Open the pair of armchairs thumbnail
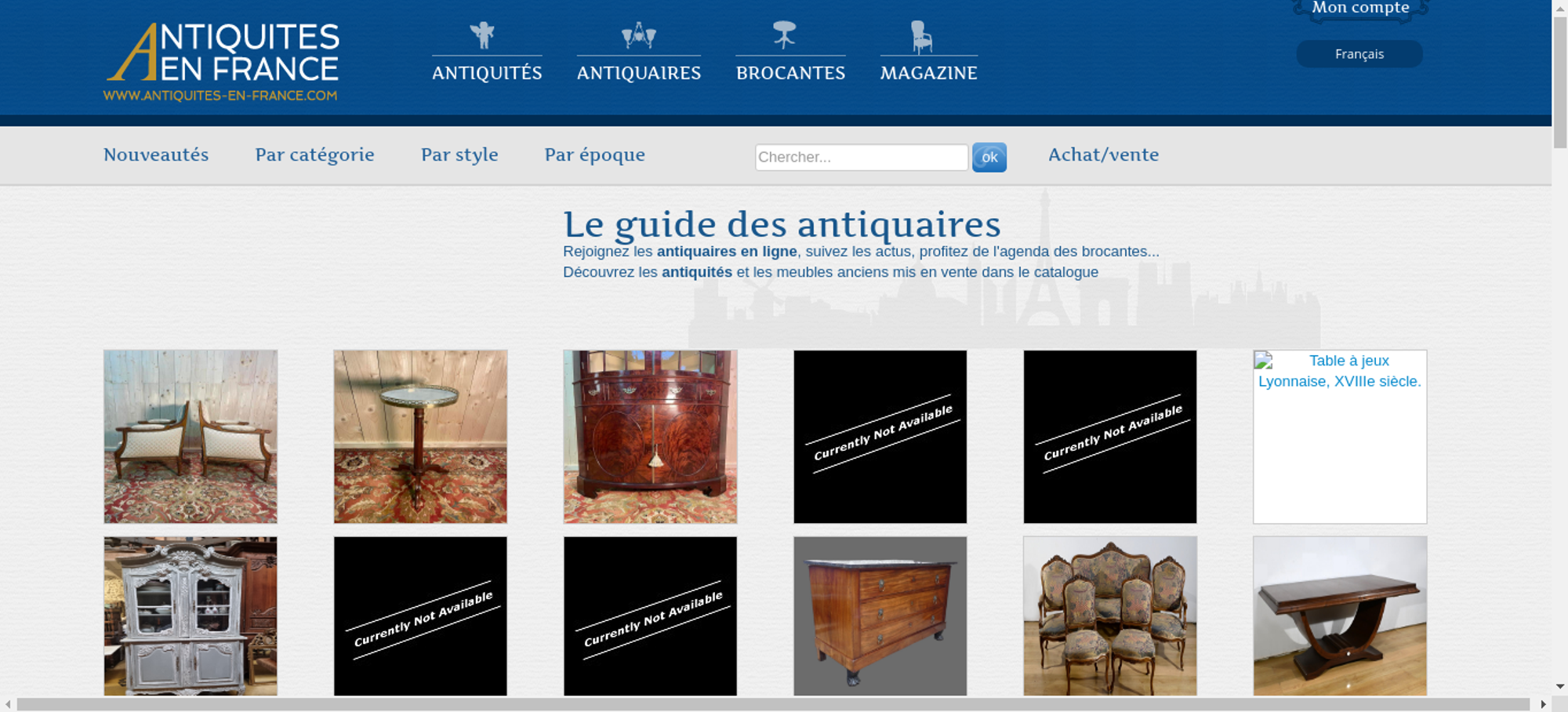The image size is (1568, 712). [191, 437]
